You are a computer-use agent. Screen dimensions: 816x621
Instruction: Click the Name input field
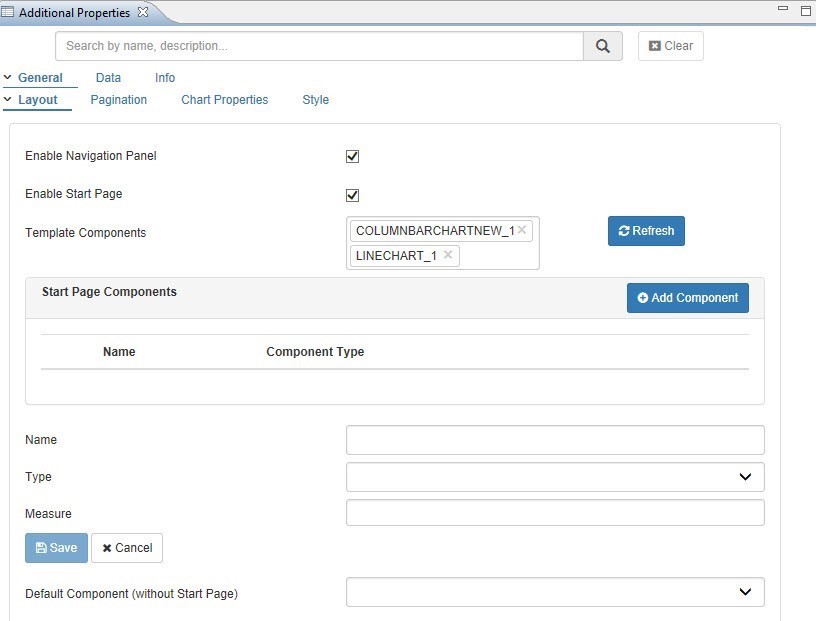click(x=555, y=440)
